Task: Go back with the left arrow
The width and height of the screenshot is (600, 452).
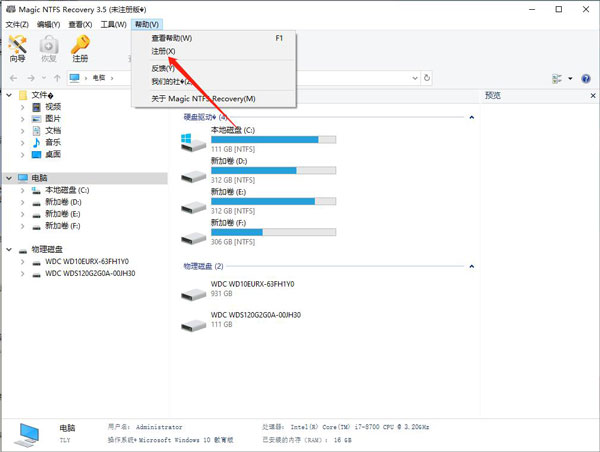Action: point(13,78)
